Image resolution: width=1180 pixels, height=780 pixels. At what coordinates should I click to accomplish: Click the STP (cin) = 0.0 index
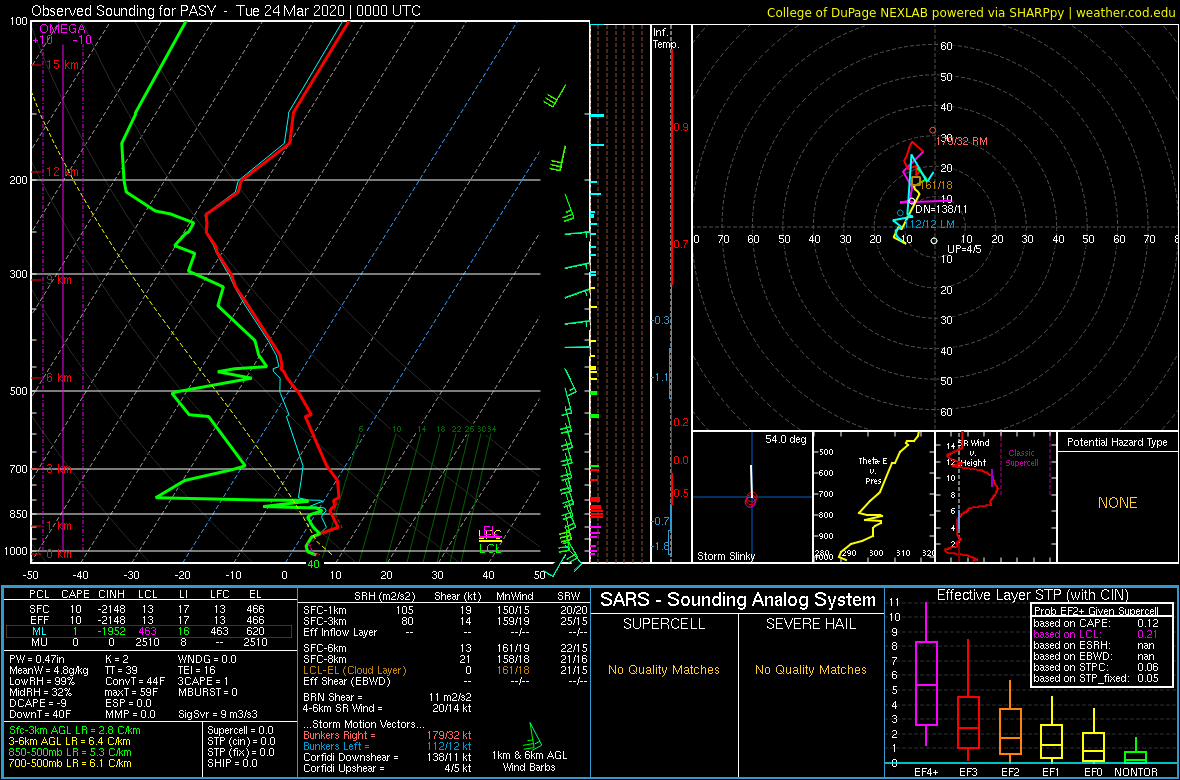[241, 742]
